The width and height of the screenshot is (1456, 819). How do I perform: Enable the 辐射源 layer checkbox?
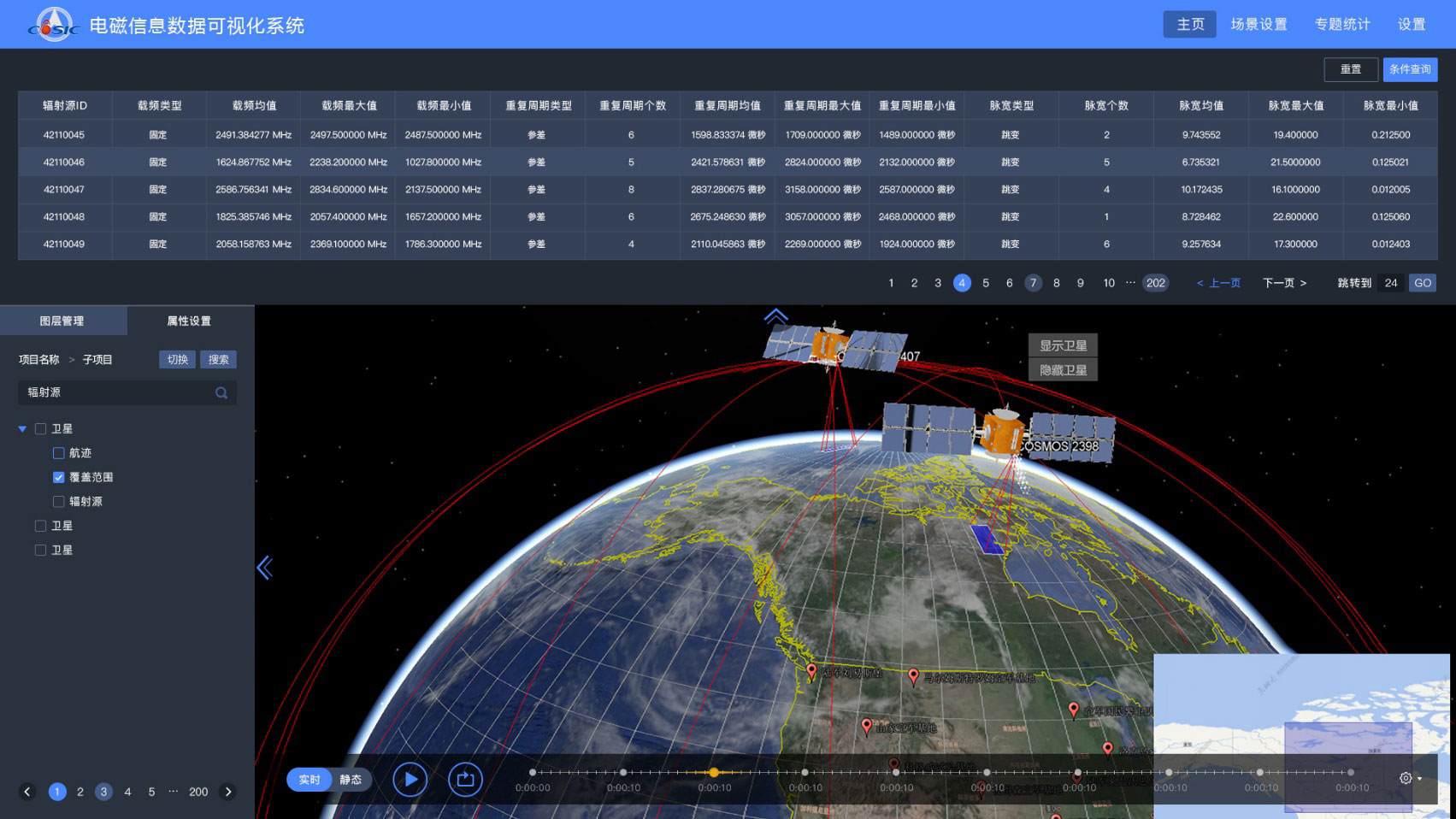[58, 502]
